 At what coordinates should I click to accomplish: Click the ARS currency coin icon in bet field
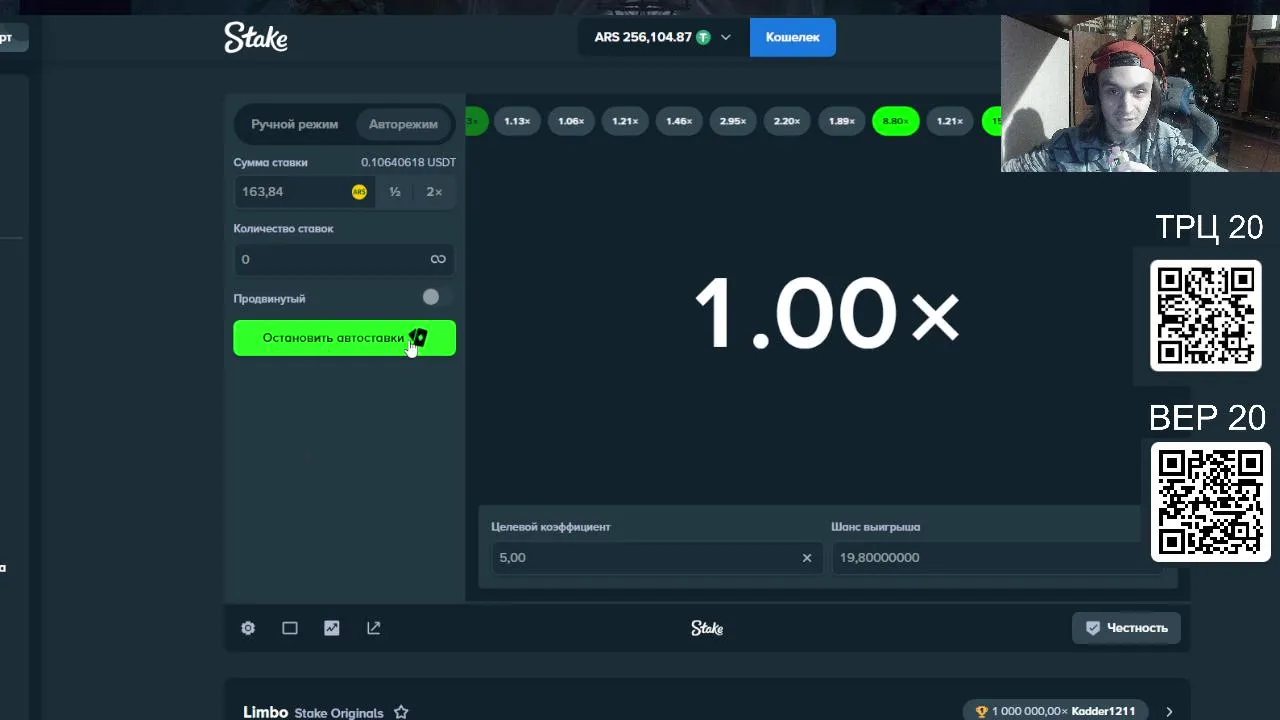tap(359, 192)
